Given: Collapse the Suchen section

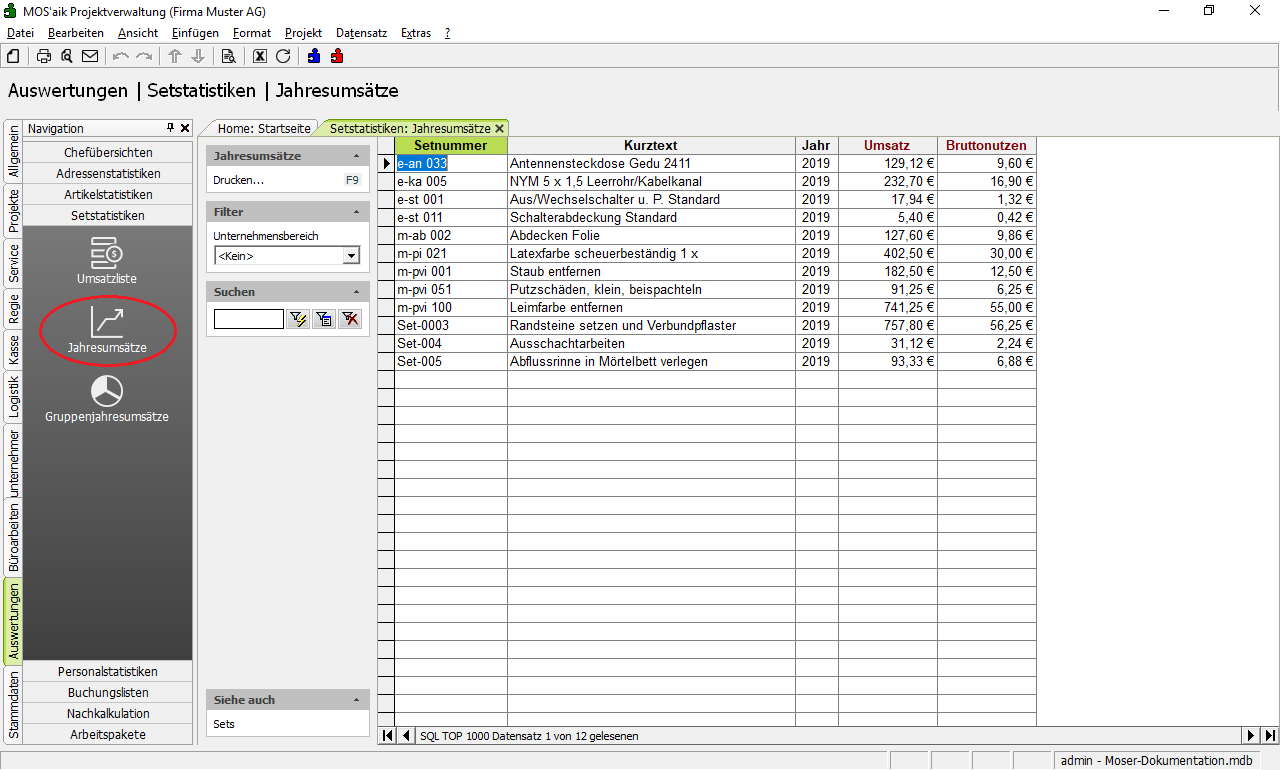Looking at the screenshot, I should coord(357,292).
